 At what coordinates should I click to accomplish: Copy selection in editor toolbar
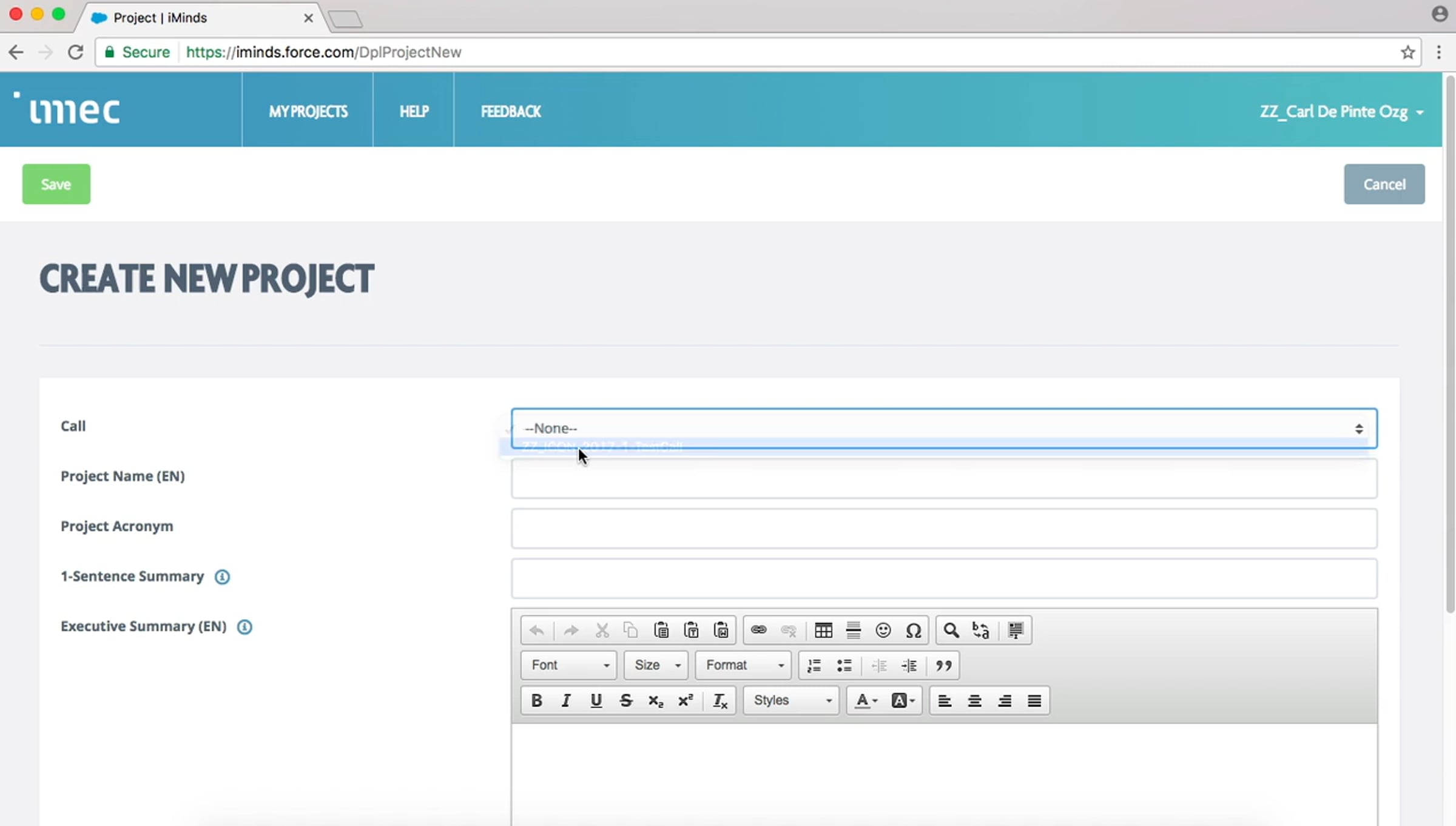pos(631,631)
